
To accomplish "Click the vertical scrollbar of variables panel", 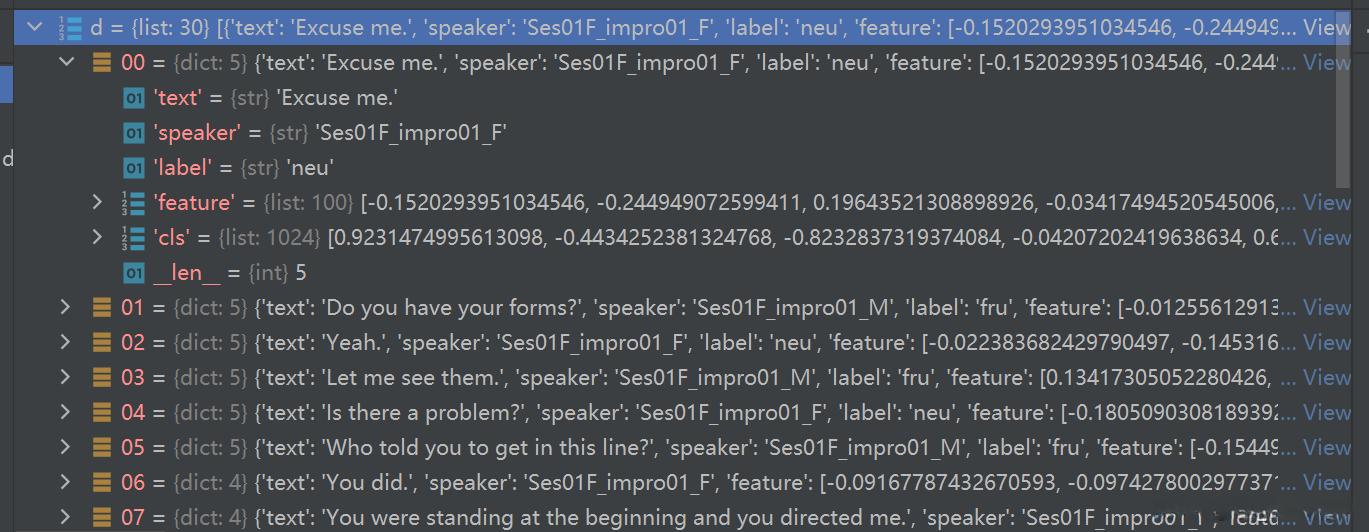I will (1343, 100).
